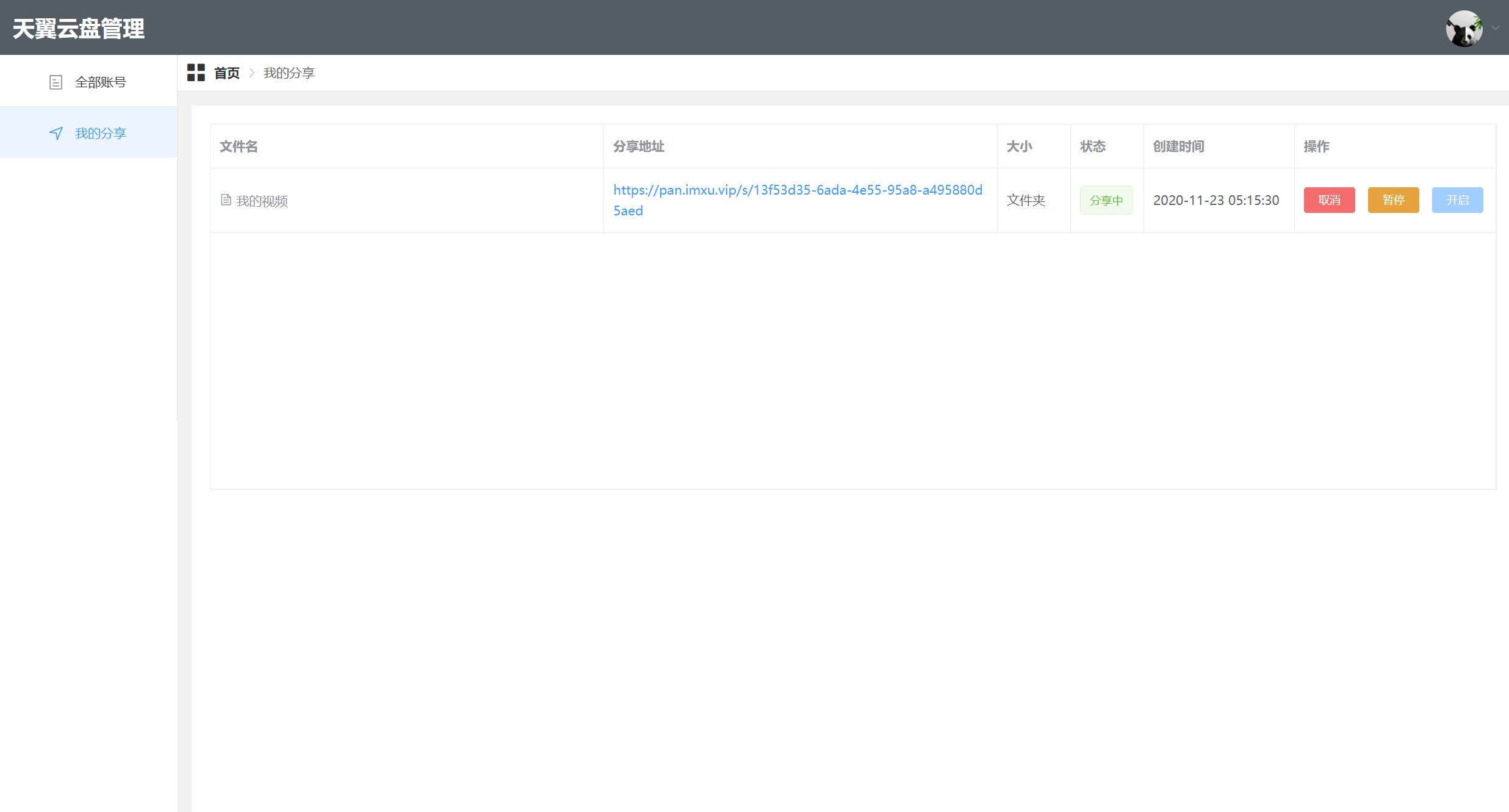This screenshot has width=1509, height=812.
Task: Click the file icon beside 我的视频
Action: coord(226,200)
